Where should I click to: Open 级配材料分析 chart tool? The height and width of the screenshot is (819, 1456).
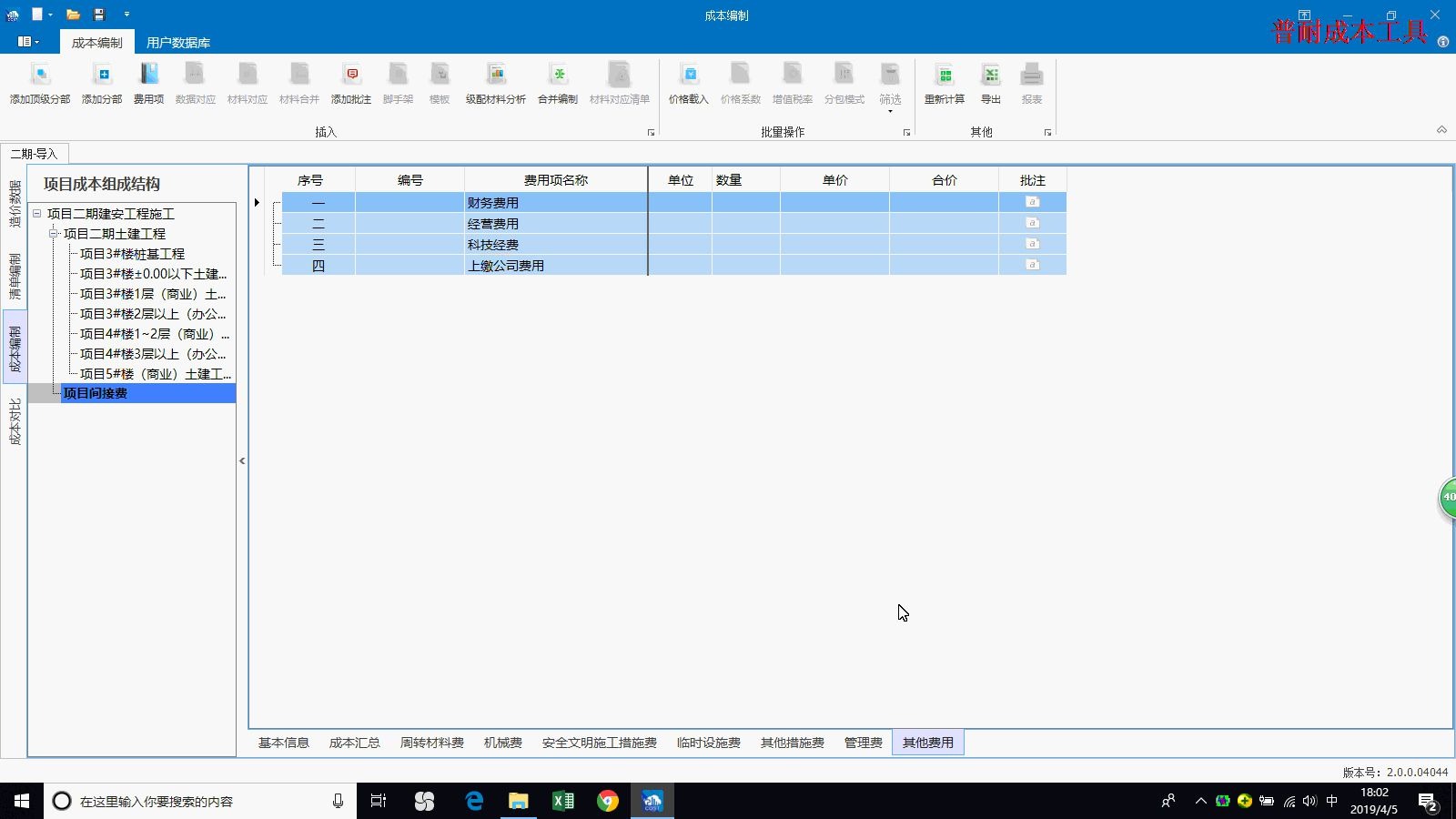[x=496, y=75]
